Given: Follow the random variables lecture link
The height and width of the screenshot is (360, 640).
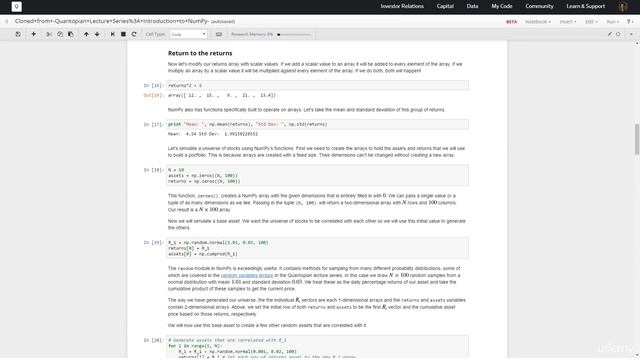Looking at the screenshot, I should (247, 276).
